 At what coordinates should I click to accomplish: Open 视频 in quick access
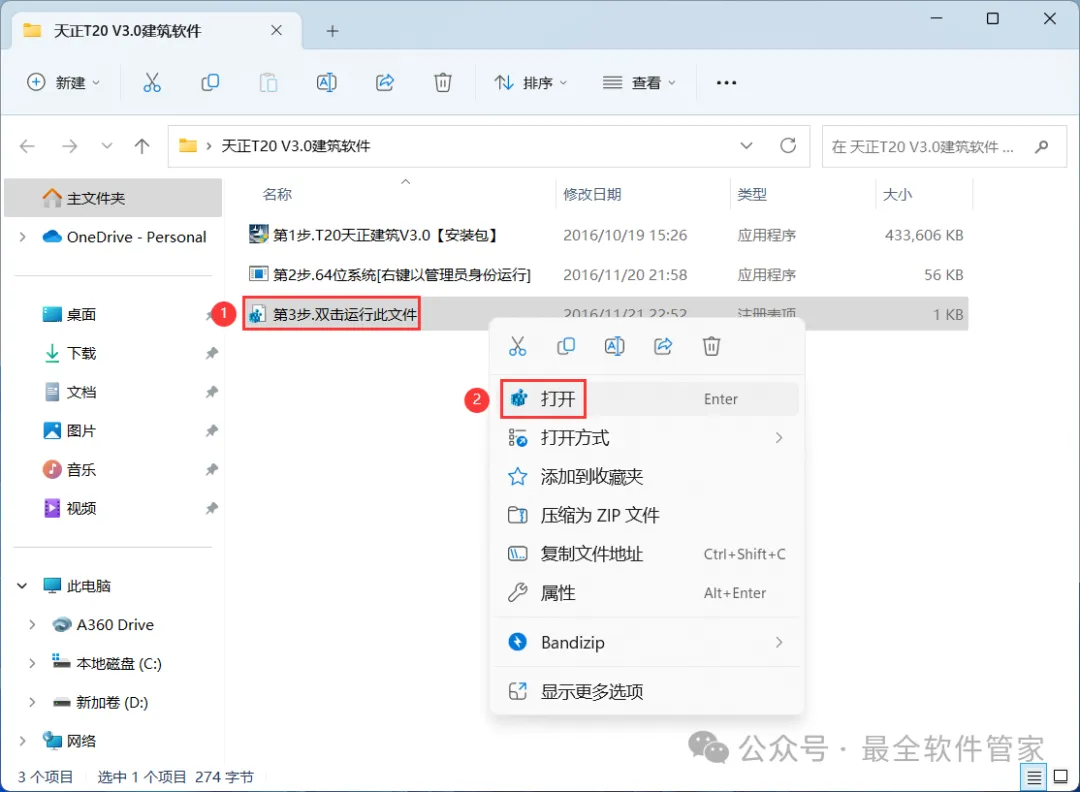(81, 508)
